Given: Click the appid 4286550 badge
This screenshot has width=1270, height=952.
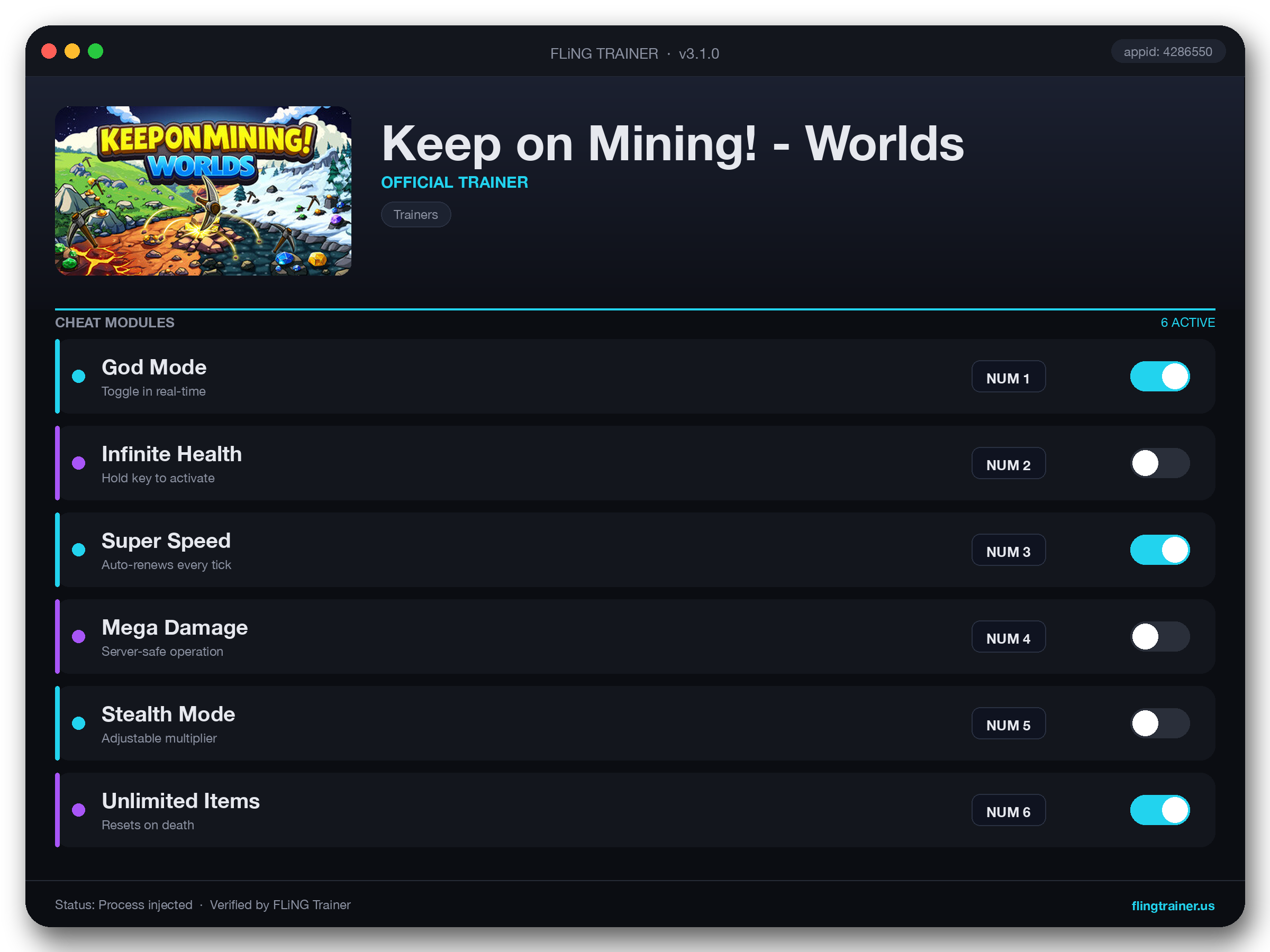Looking at the screenshot, I should 1168,52.
